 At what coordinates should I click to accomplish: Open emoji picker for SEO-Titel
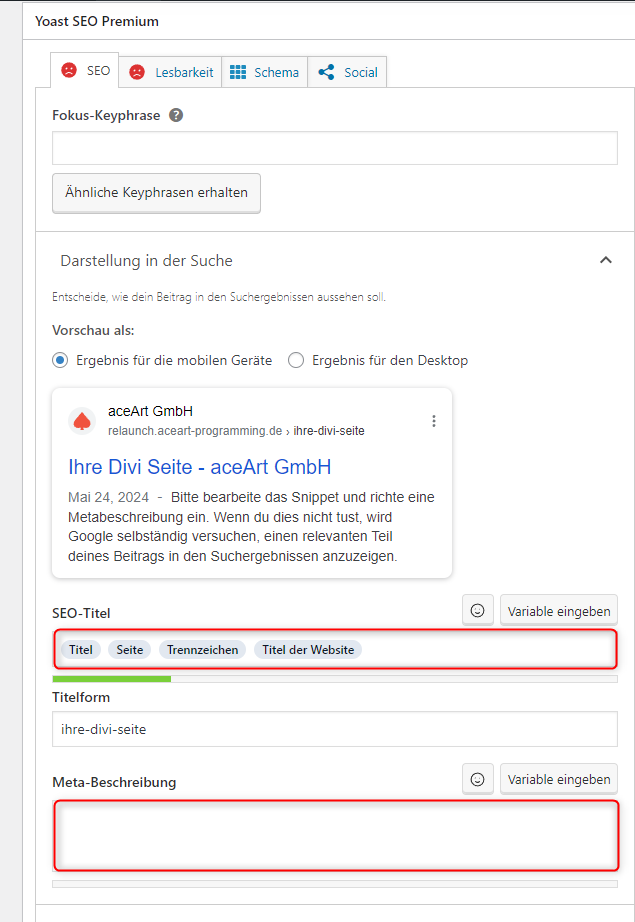pos(477,610)
